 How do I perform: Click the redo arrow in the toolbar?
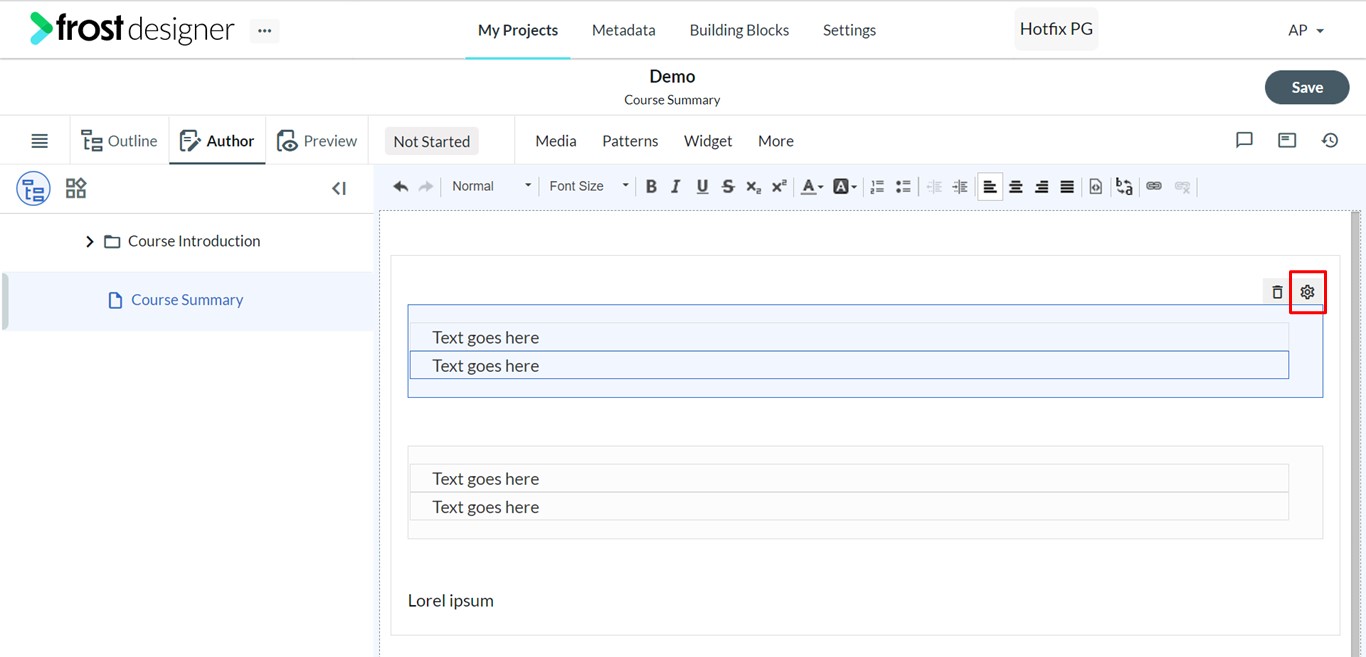(426, 186)
